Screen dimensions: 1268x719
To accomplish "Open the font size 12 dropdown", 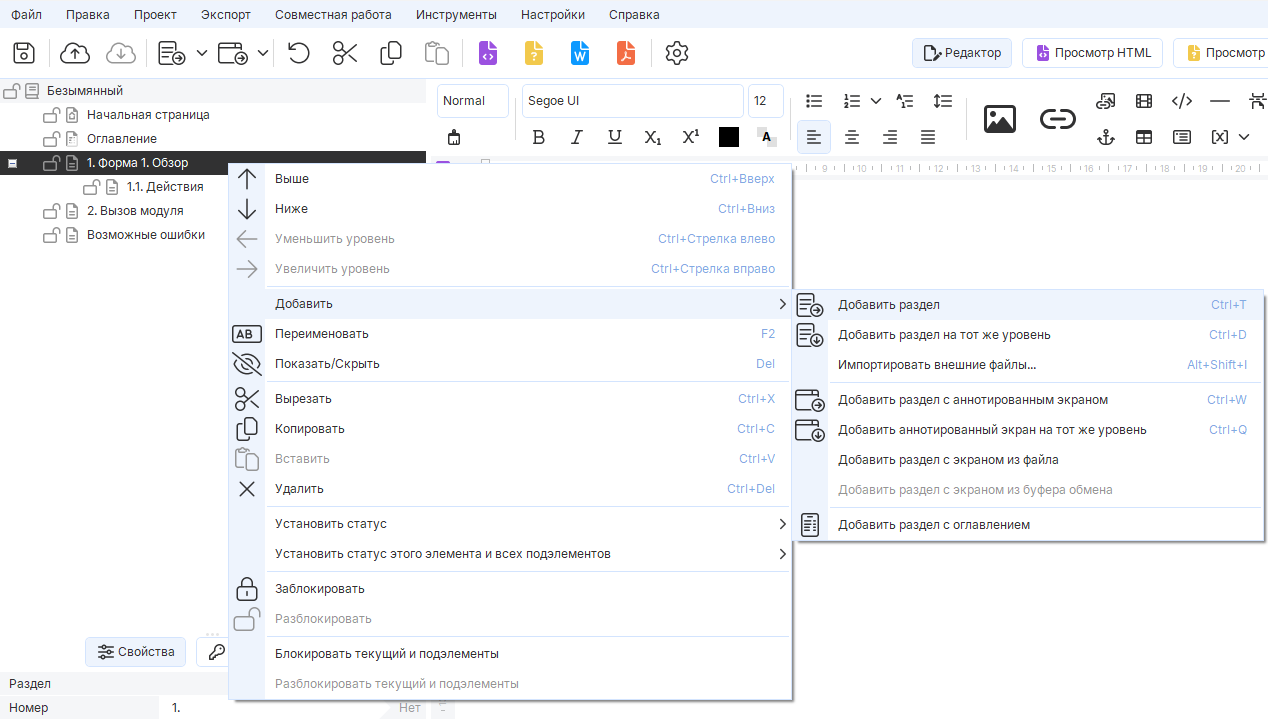I will (766, 101).
